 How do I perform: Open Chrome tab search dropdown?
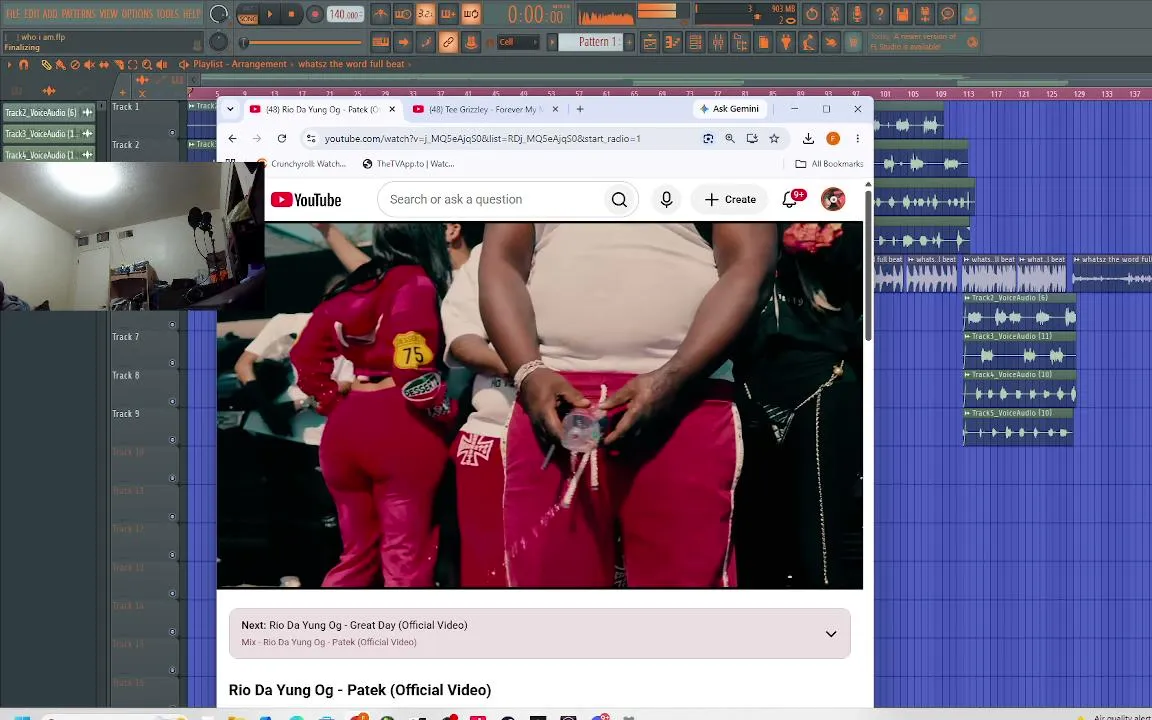[230, 109]
